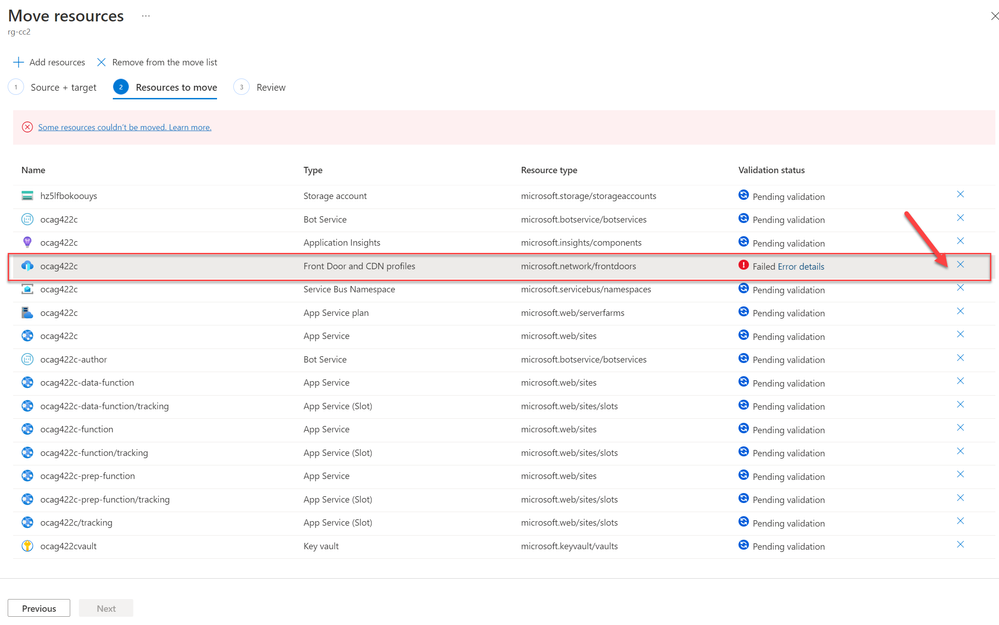
Task: Click the App Service plan icon
Action: coord(27,312)
